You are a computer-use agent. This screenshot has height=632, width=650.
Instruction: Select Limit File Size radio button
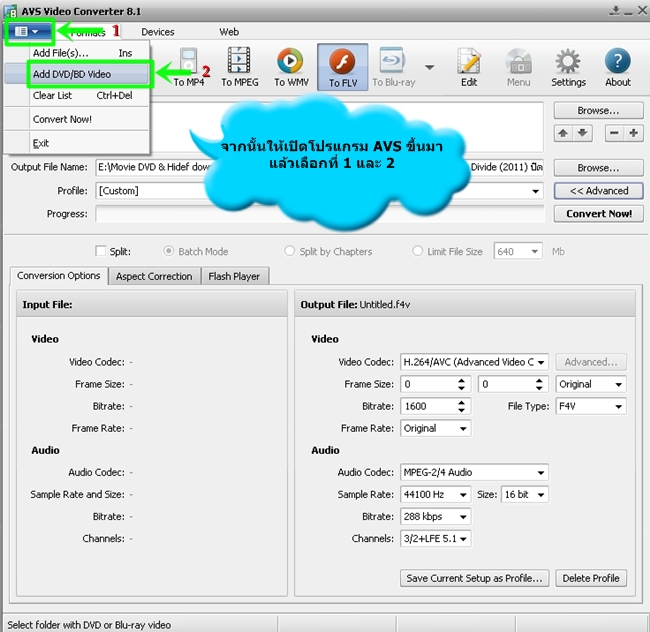417,251
